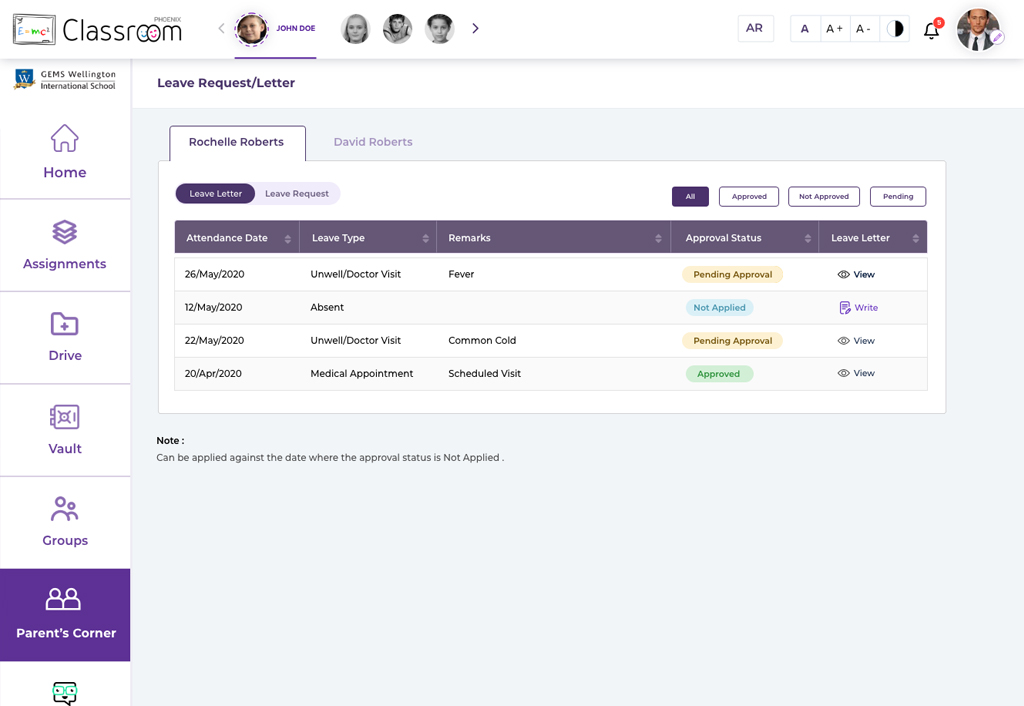The image size is (1024, 706).
Task: Switch language with AR button
Action: click(x=756, y=28)
